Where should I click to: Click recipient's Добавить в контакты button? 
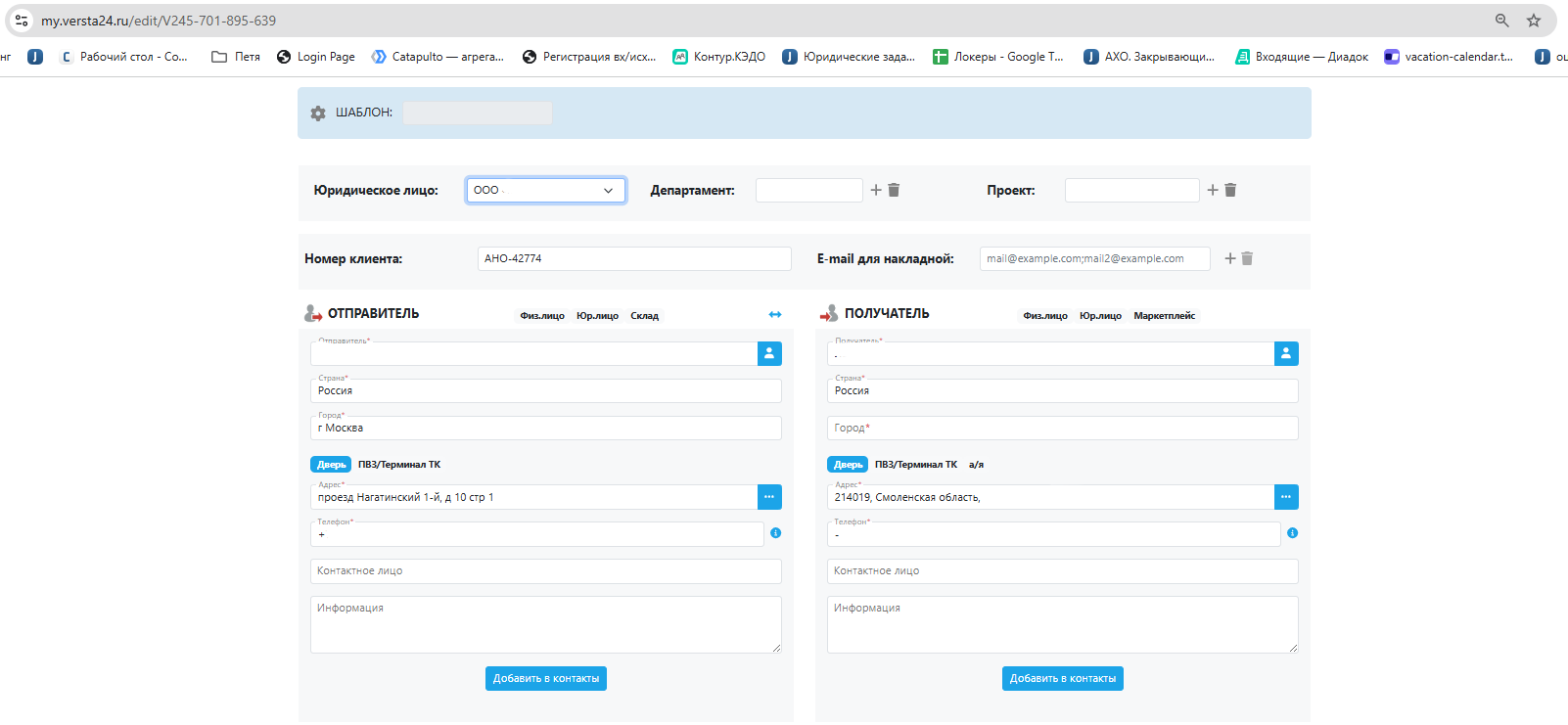click(x=1062, y=678)
